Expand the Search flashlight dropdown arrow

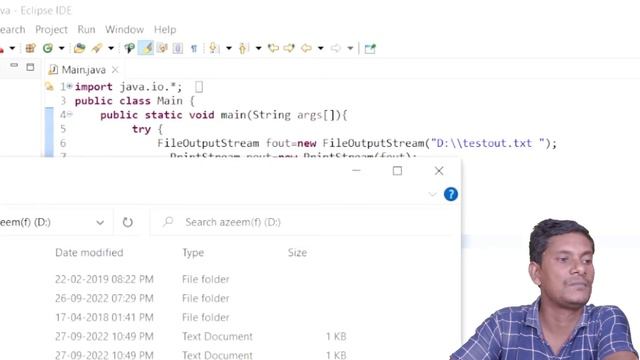(111, 48)
